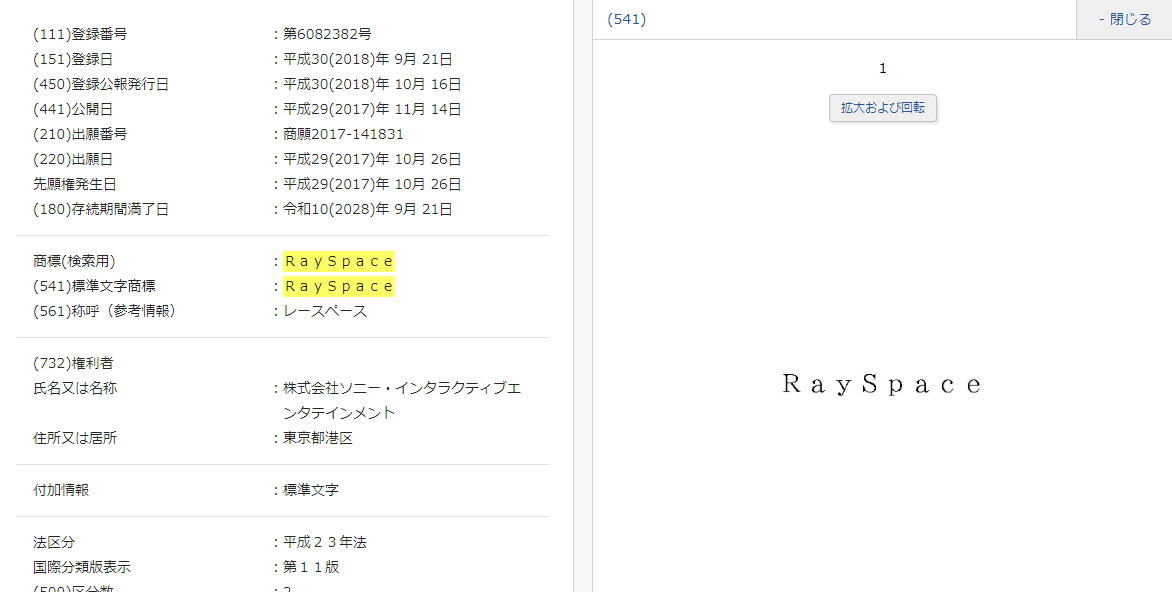Click the (732)権利者 heading

click(73, 363)
